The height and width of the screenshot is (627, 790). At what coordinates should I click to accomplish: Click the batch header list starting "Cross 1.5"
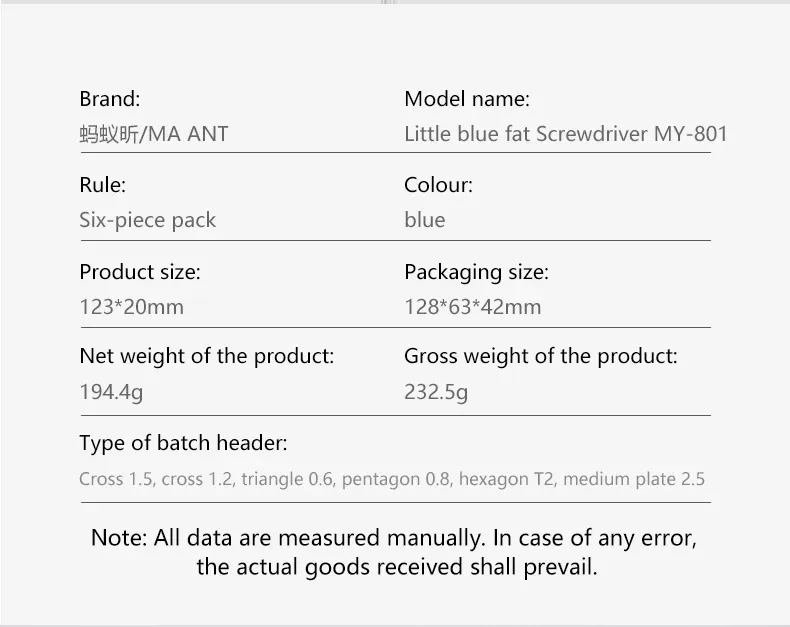392,479
